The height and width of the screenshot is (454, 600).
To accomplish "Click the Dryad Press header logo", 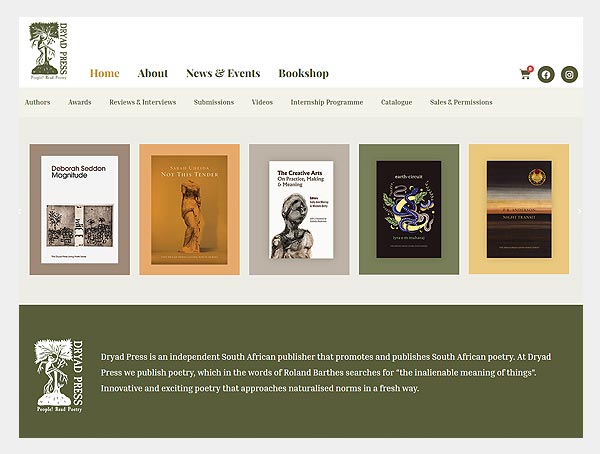I will [49, 51].
